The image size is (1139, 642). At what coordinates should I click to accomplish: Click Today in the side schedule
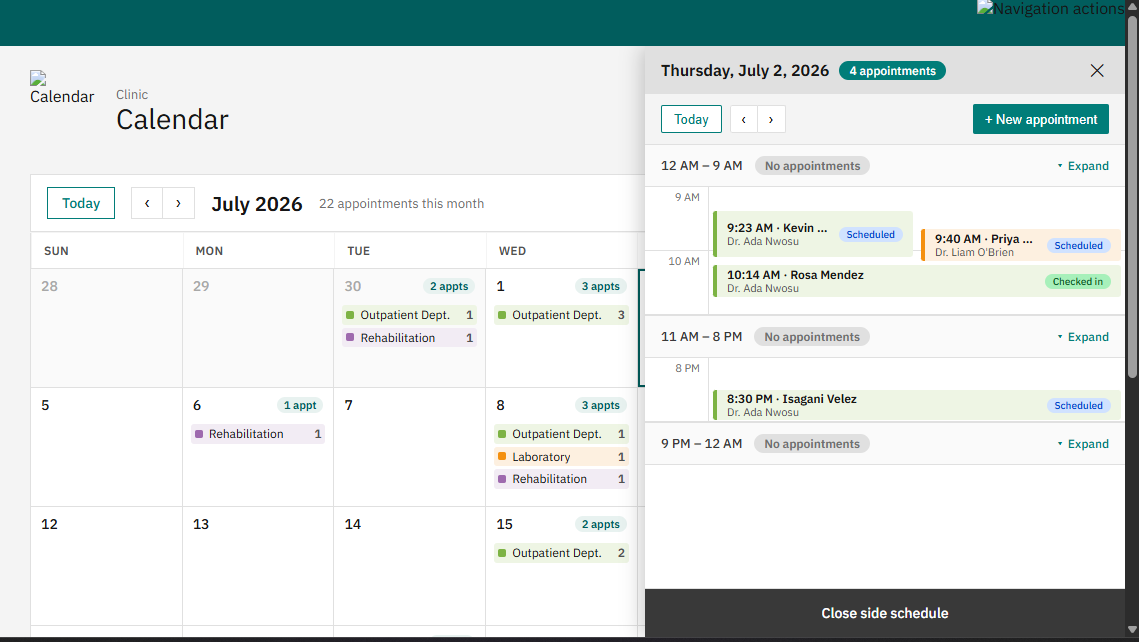tap(691, 119)
